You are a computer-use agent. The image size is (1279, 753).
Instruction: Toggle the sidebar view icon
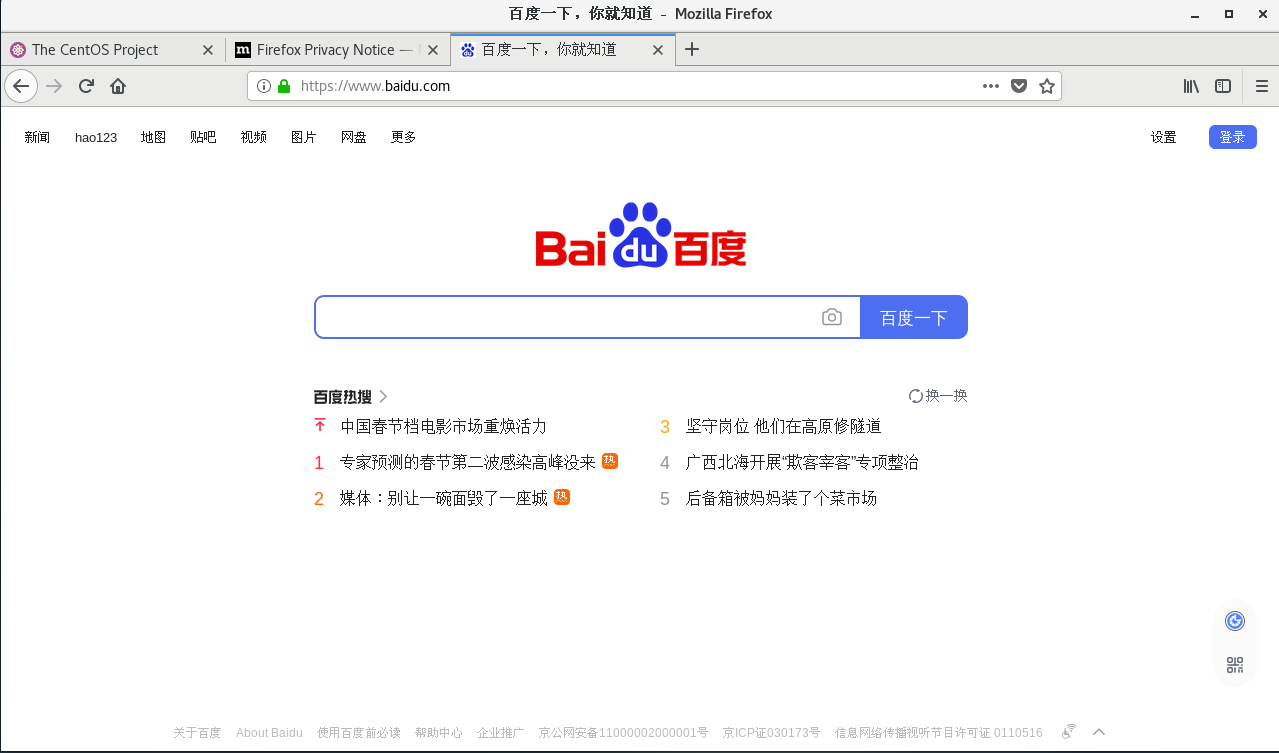tap(1223, 86)
